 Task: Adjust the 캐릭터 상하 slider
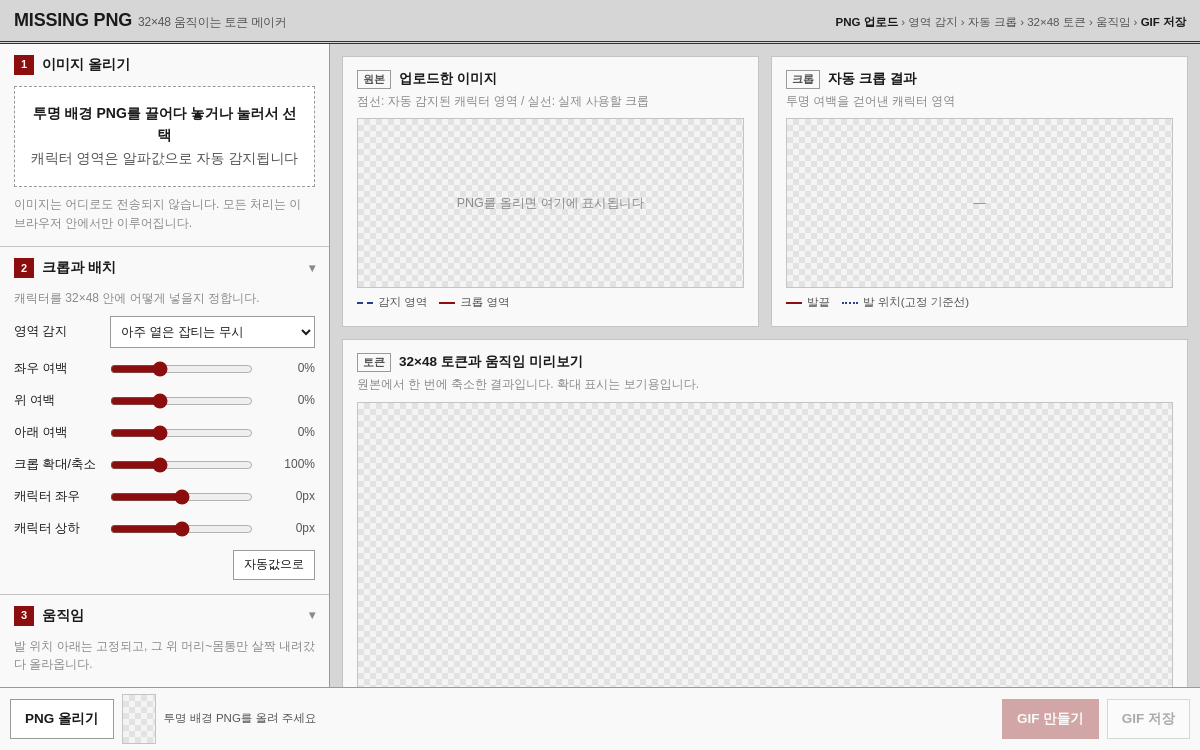(x=181, y=528)
